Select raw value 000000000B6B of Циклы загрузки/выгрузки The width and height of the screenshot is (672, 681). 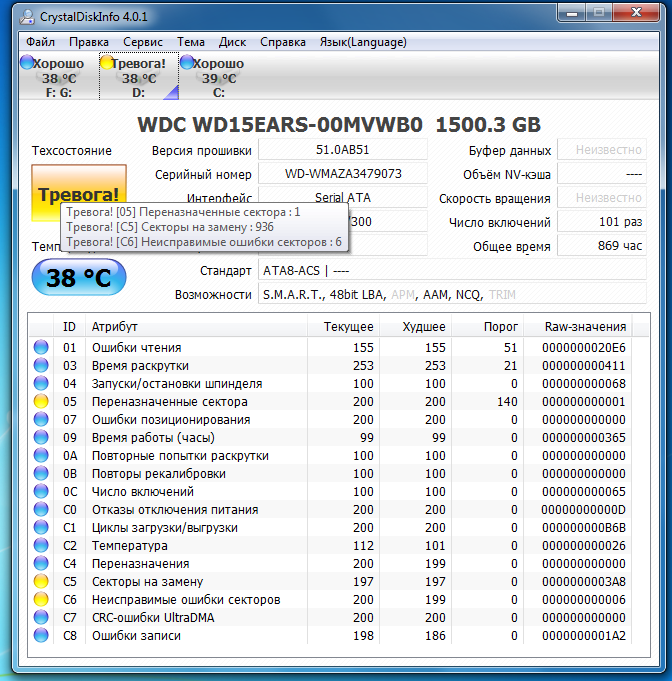click(584, 528)
